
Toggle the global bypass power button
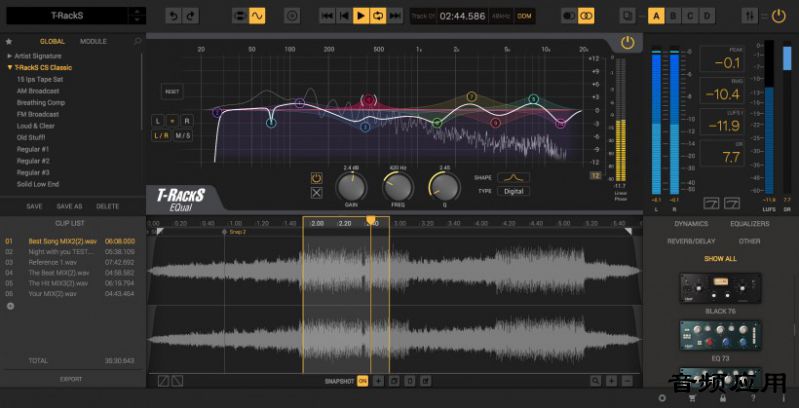point(778,16)
